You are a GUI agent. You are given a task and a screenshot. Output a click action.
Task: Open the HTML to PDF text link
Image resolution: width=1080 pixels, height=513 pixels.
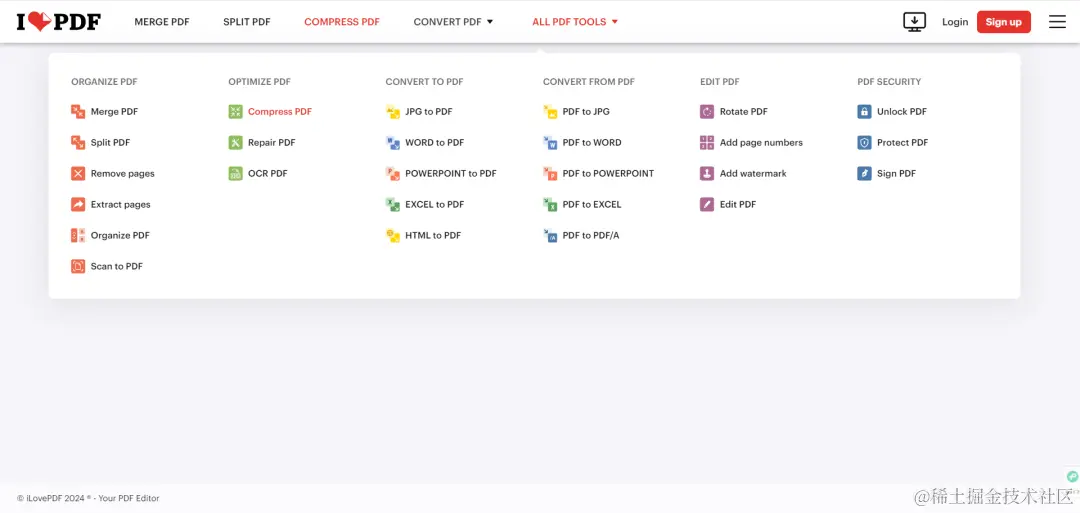coord(433,235)
